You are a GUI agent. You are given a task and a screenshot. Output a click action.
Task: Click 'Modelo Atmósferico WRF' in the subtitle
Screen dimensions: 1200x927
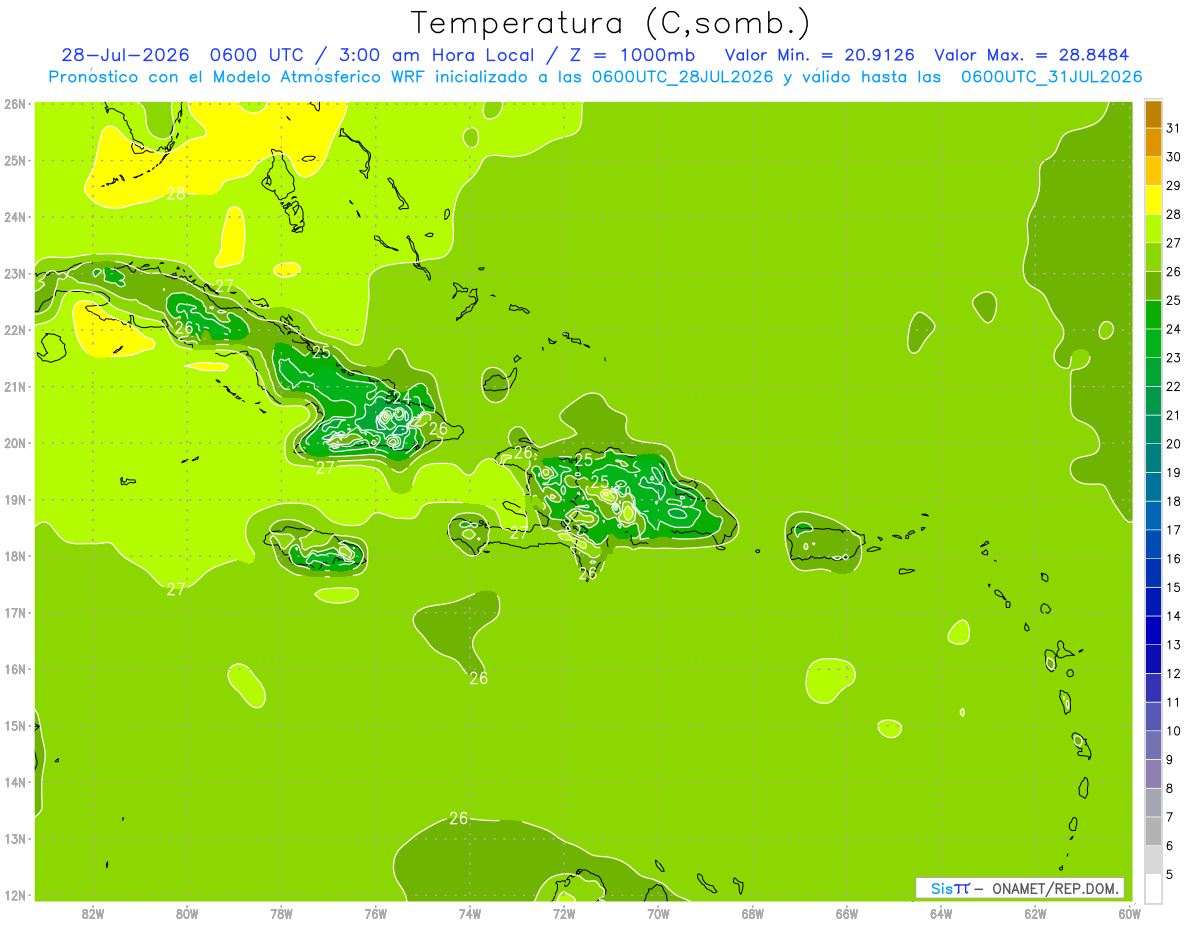(x=319, y=77)
